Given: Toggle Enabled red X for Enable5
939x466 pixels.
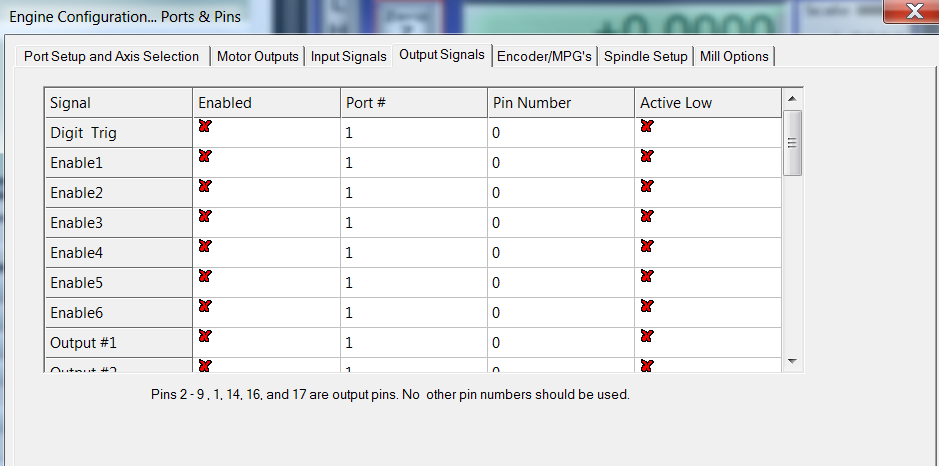Looking at the screenshot, I should (x=204, y=276).
